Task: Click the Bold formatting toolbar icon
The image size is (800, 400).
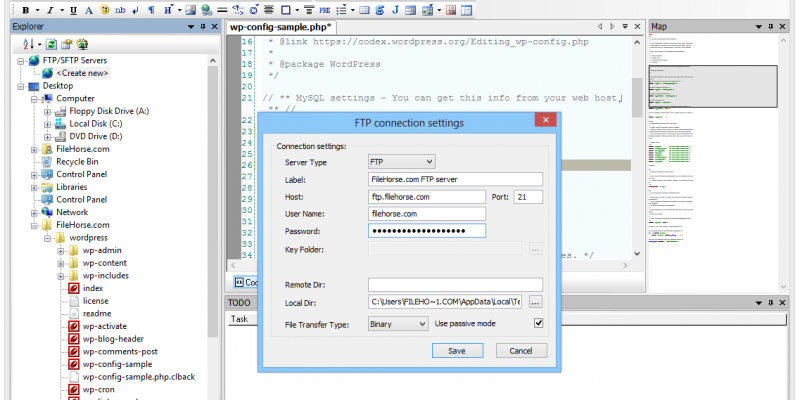Action: click(25, 10)
